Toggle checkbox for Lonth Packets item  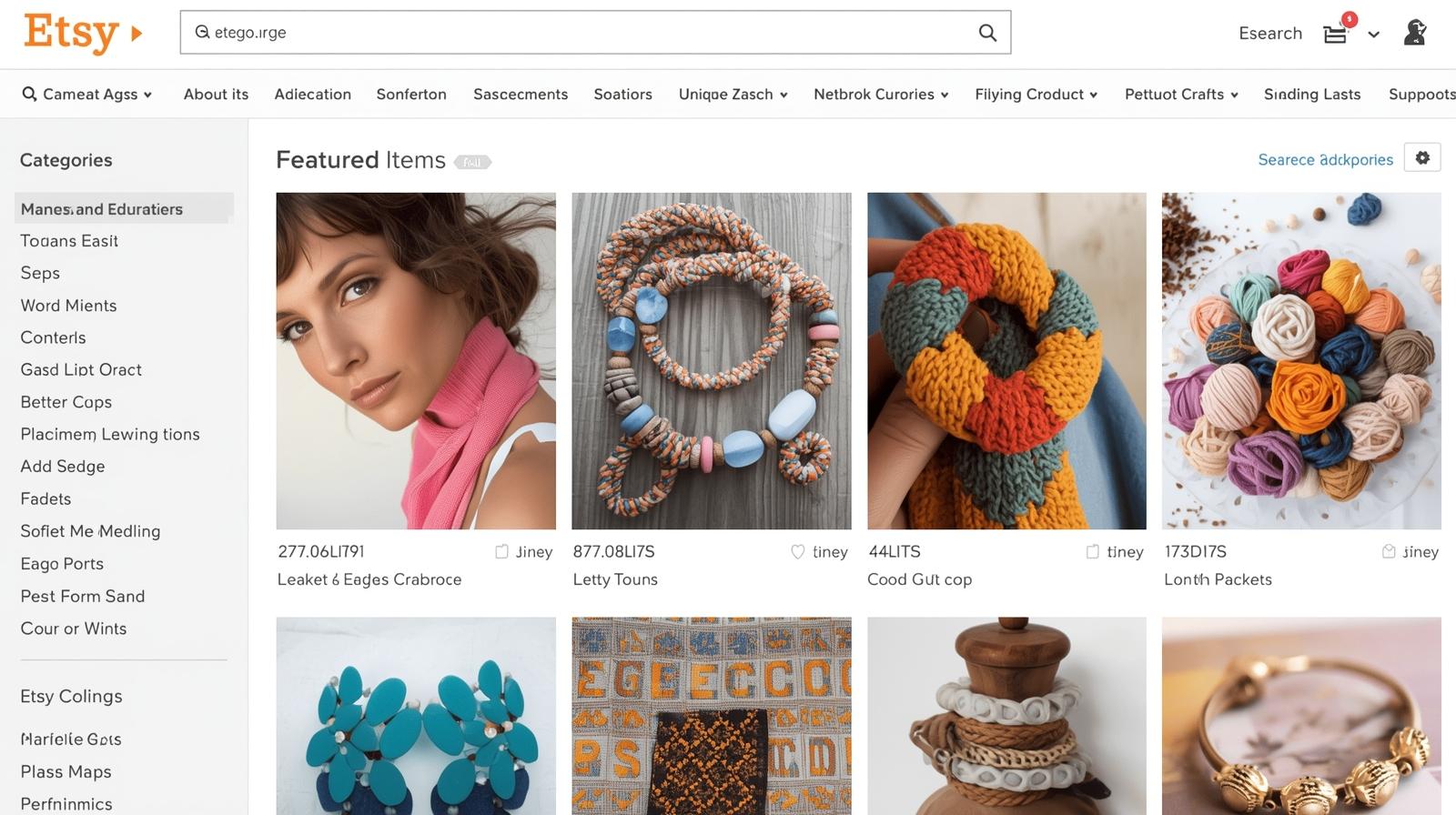tap(1389, 551)
